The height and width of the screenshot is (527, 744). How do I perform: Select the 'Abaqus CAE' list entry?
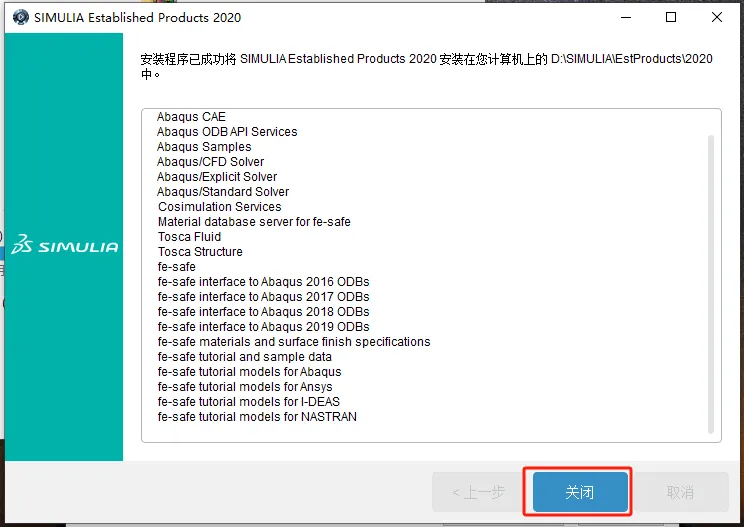coord(191,117)
